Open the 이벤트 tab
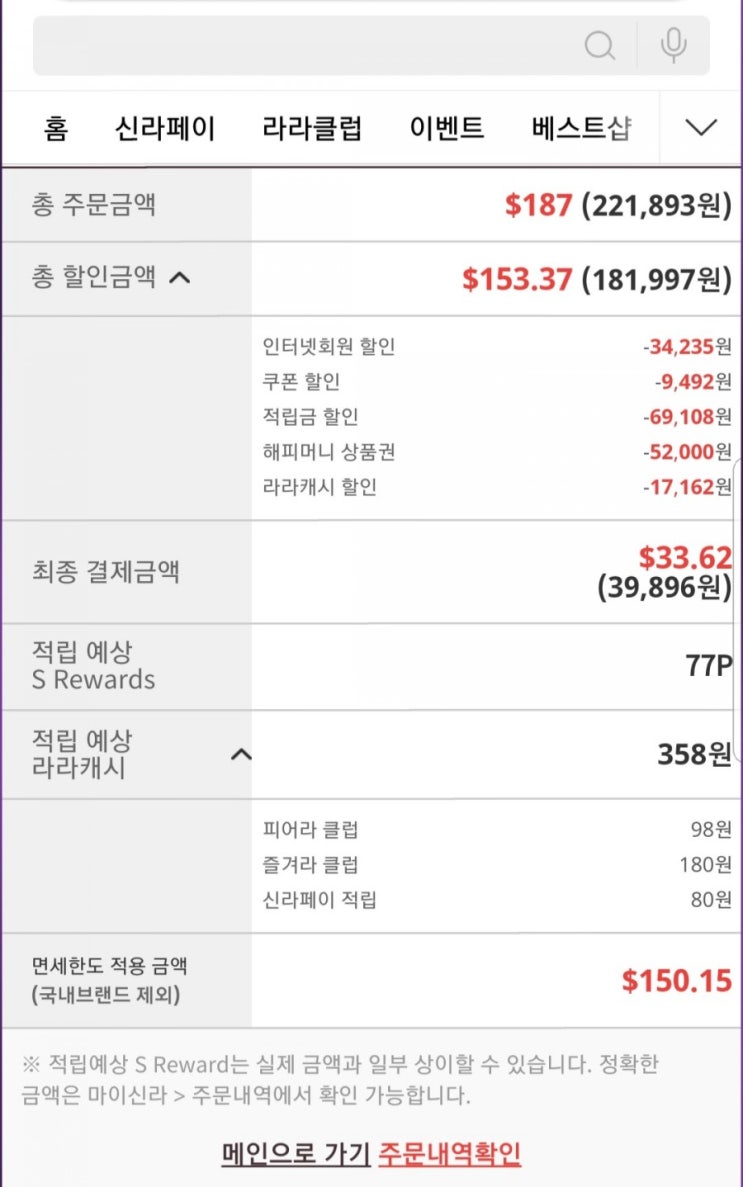The width and height of the screenshot is (743, 1187). (x=447, y=128)
